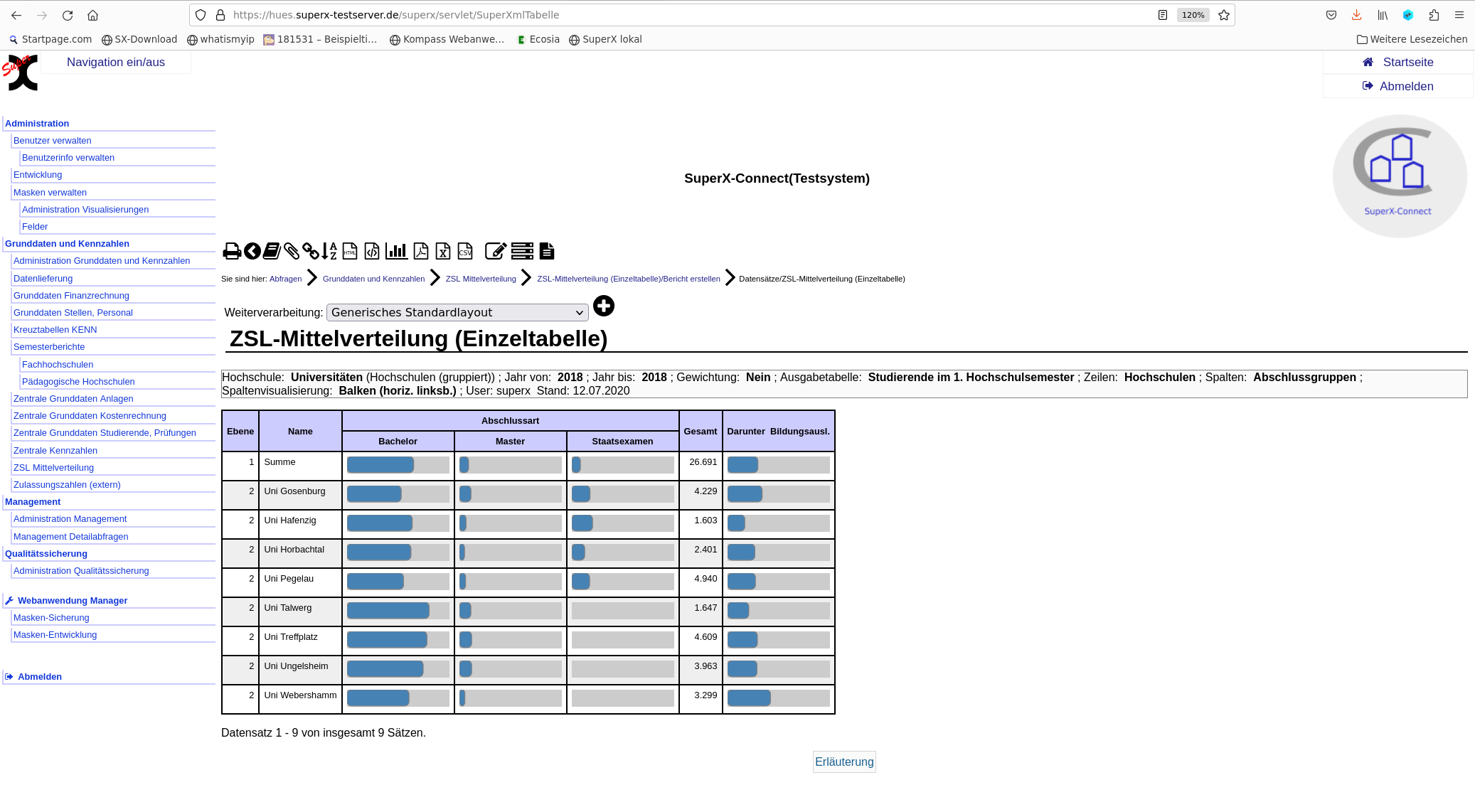Click the A-Z sort icon
This screenshot has width=1475, height=812.
(x=329, y=251)
